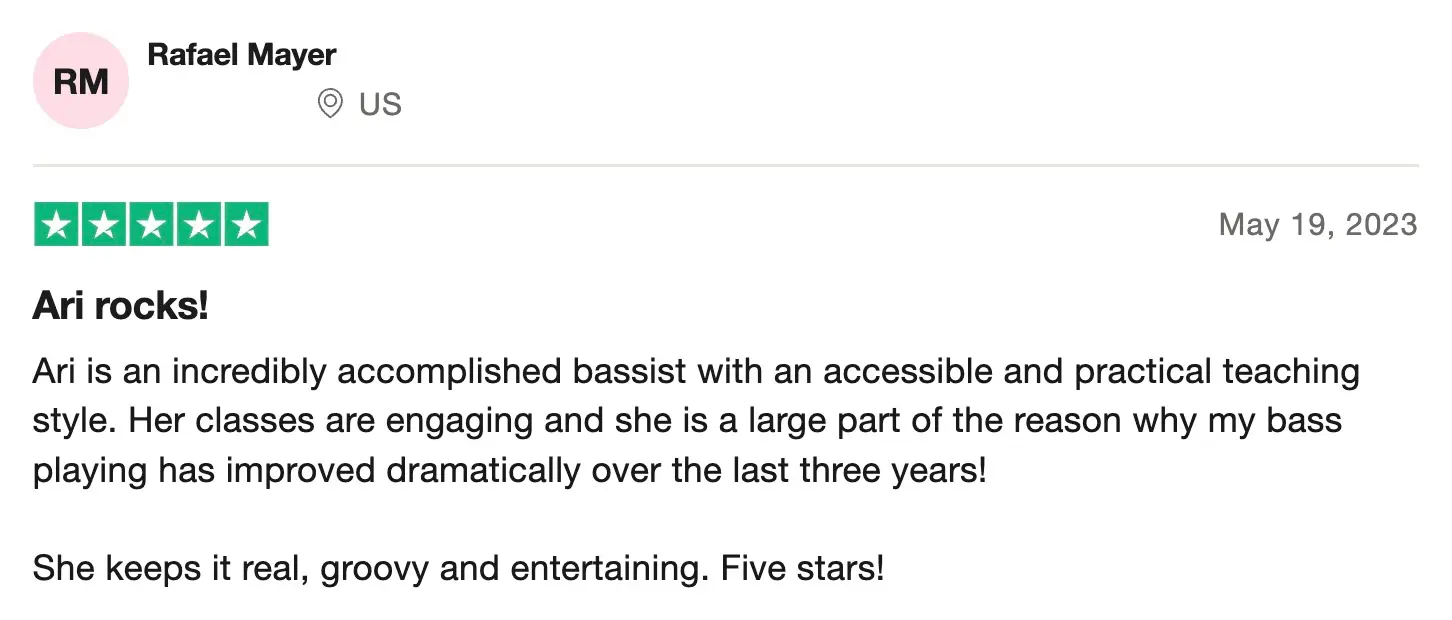Open the "Ari rocks!" review title
This screenshot has width=1452, height=620.
pos(121,305)
